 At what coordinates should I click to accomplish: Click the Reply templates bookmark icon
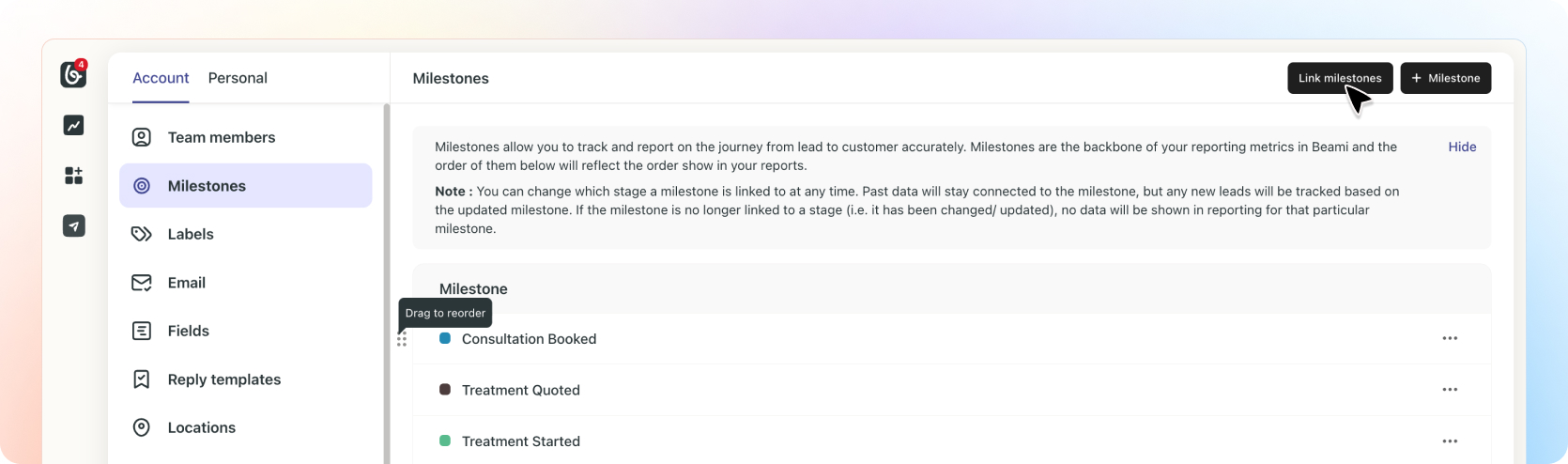click(142, 379)
